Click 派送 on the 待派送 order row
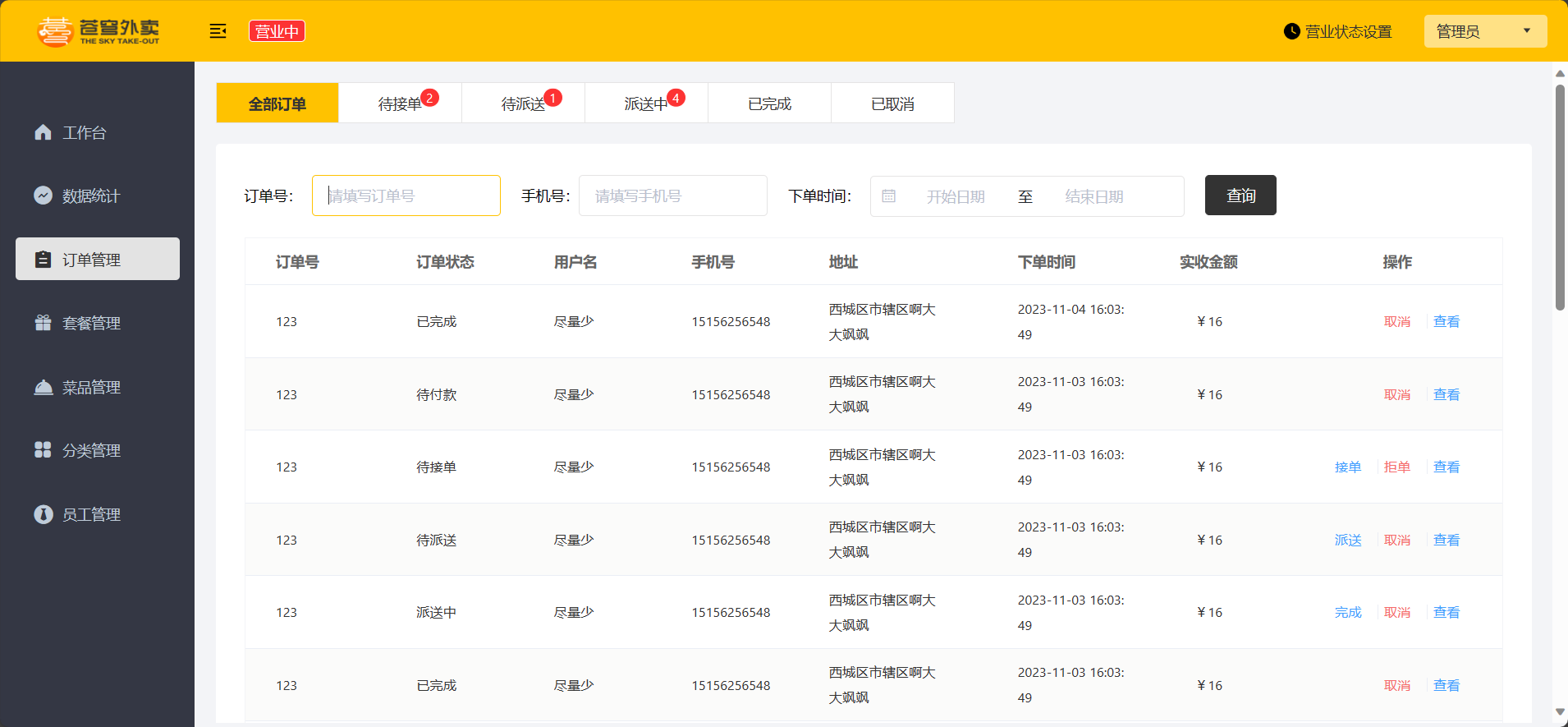The height and width of the screenshot is (727, 1568). 1347,540
